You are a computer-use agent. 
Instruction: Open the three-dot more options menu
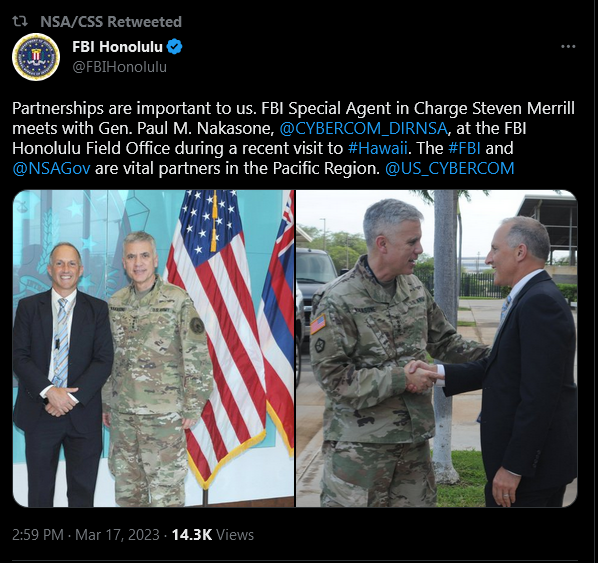click(568, 47)
